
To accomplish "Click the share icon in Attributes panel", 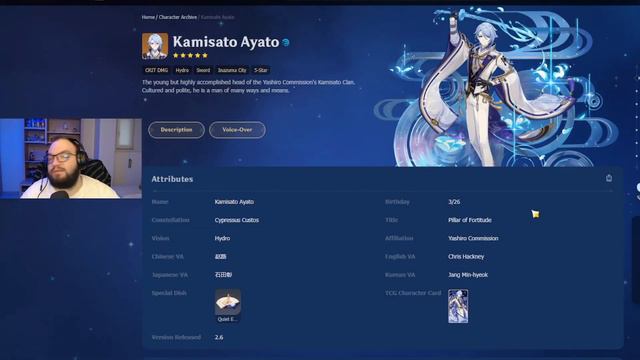I will (x=609, y=178).
